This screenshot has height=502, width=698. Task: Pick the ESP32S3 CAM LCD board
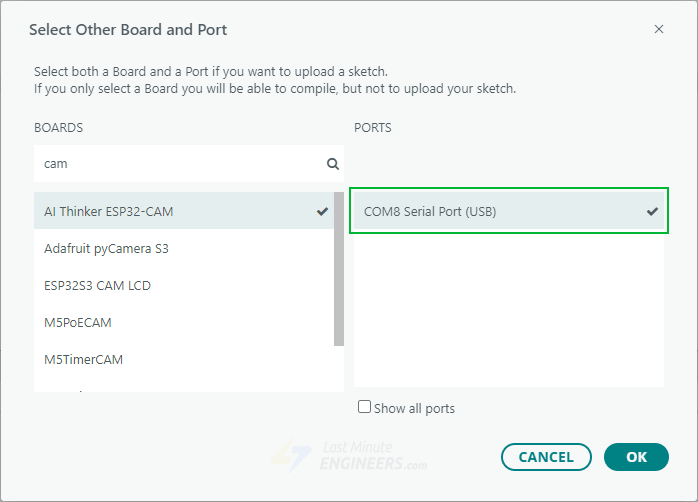(98, 285)
